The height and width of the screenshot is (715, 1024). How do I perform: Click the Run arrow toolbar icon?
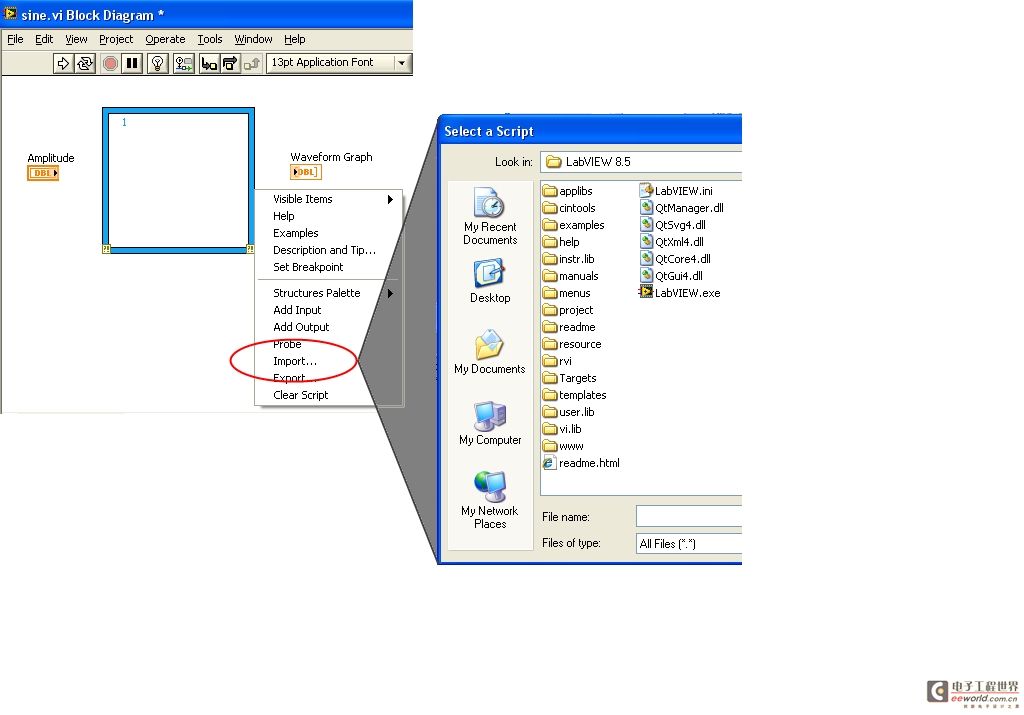click(63, 63)
